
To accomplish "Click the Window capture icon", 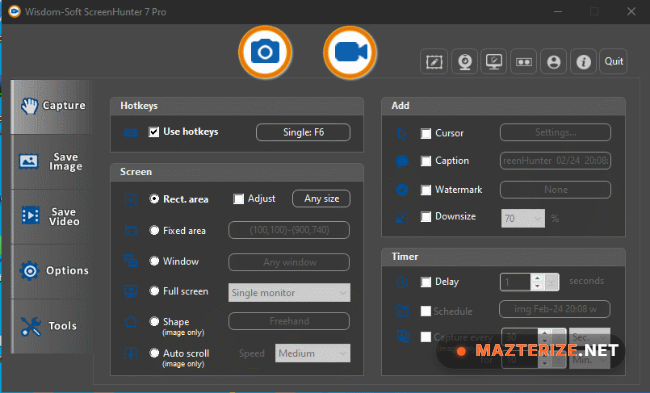I will point(131,261).
